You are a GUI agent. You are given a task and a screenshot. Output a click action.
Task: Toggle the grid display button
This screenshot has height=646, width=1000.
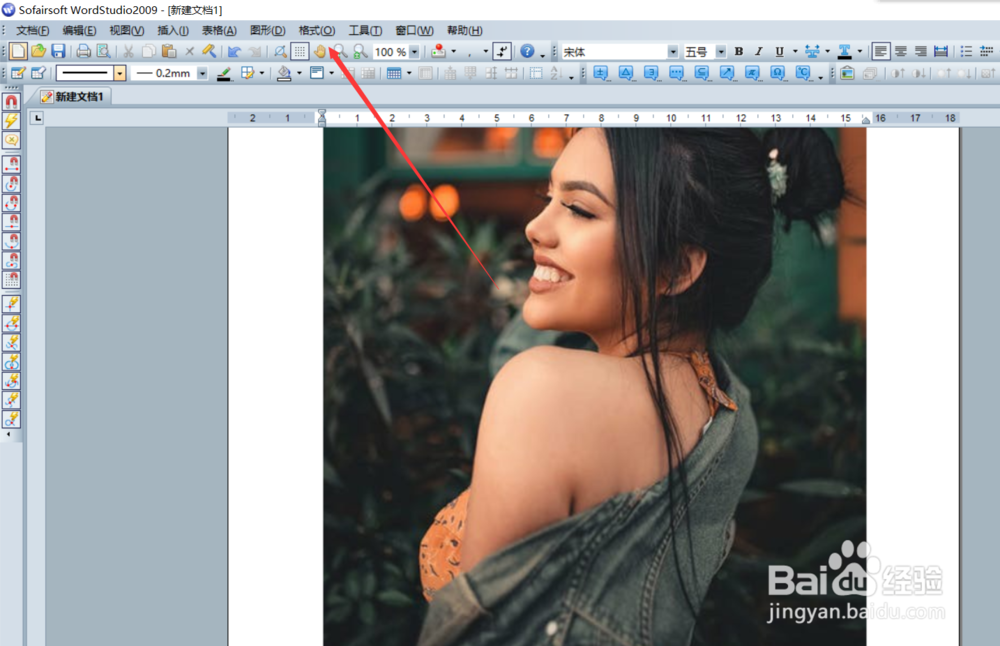300,52
